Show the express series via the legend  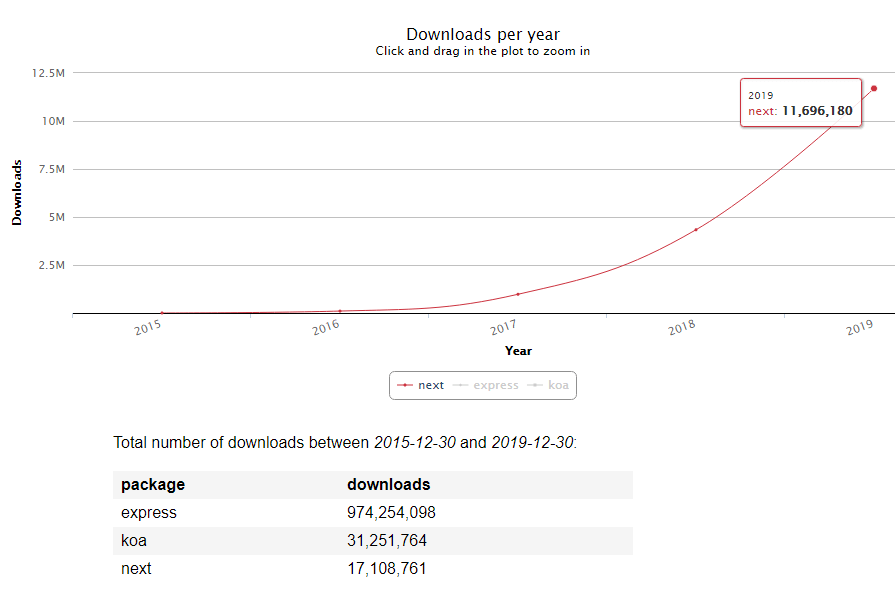[486, 385]
